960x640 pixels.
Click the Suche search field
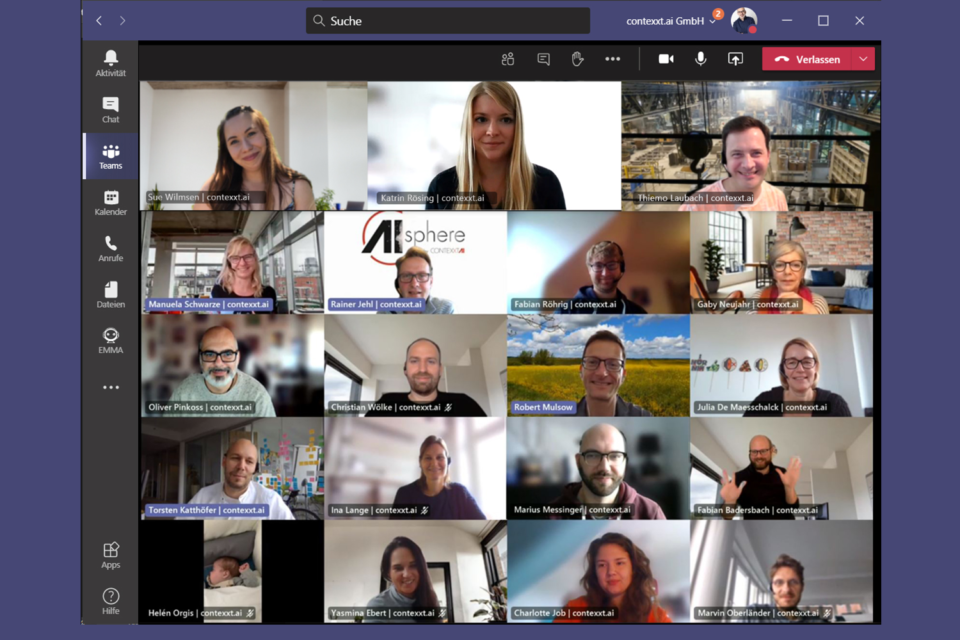click(448, 21)
